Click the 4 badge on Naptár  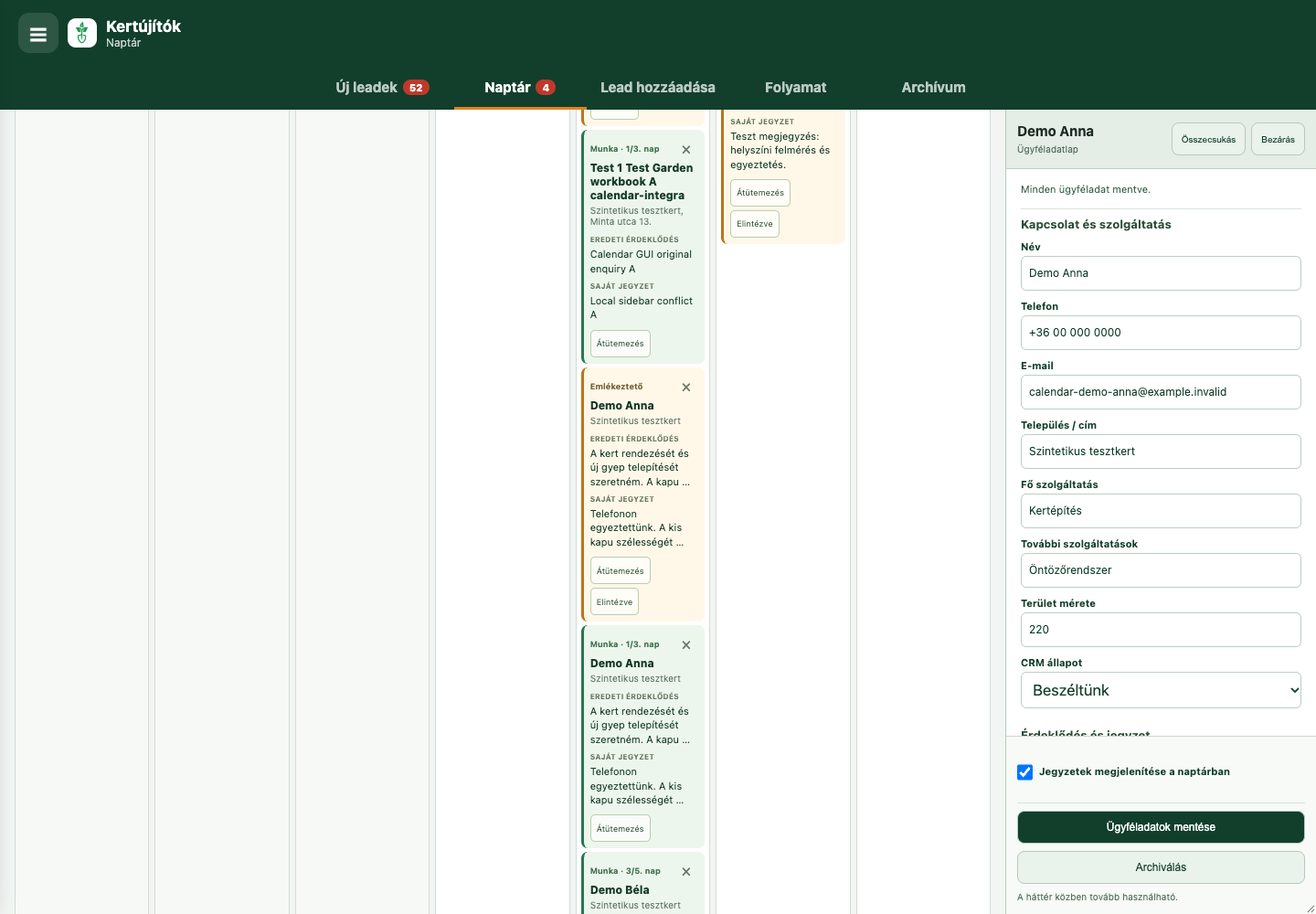point(546,88)
